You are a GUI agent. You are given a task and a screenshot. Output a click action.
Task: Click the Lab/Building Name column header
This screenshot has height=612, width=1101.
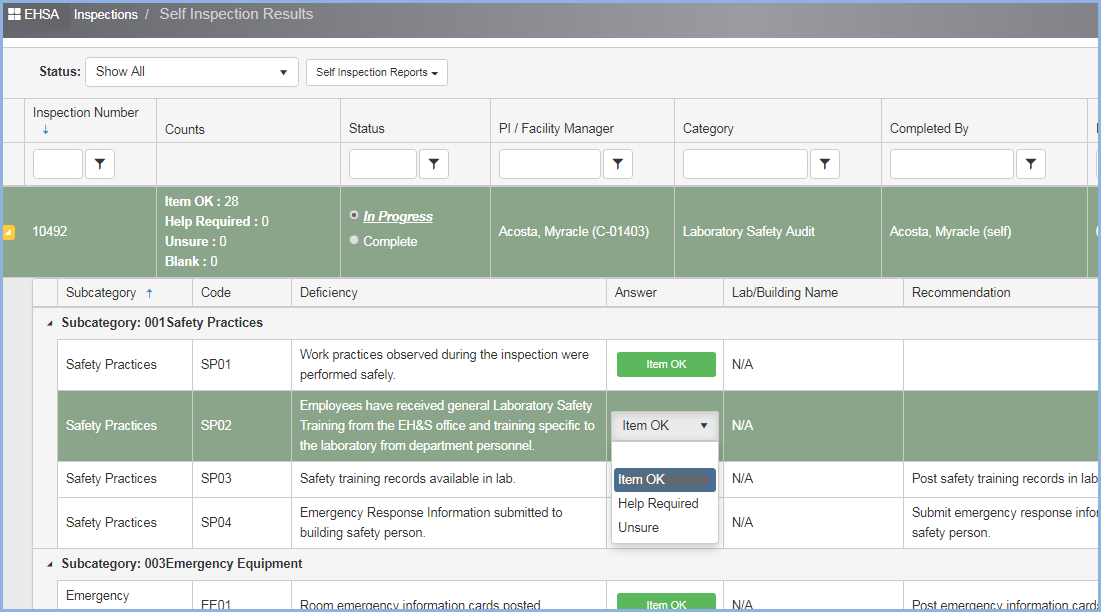click(x=785, y=293)
